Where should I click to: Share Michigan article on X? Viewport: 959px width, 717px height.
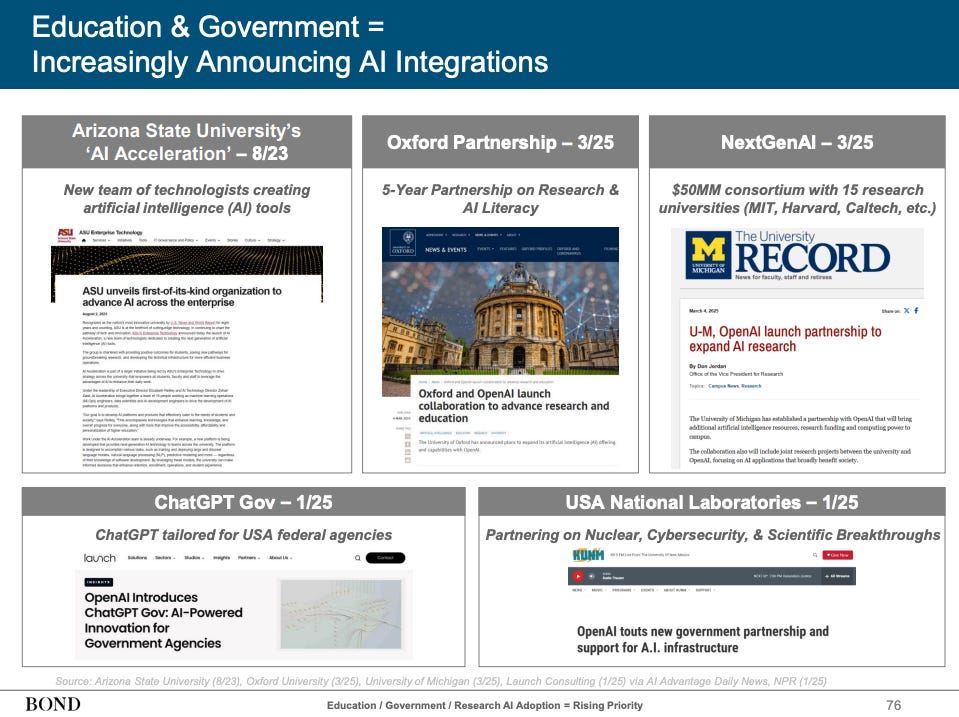tap(906, 311)
